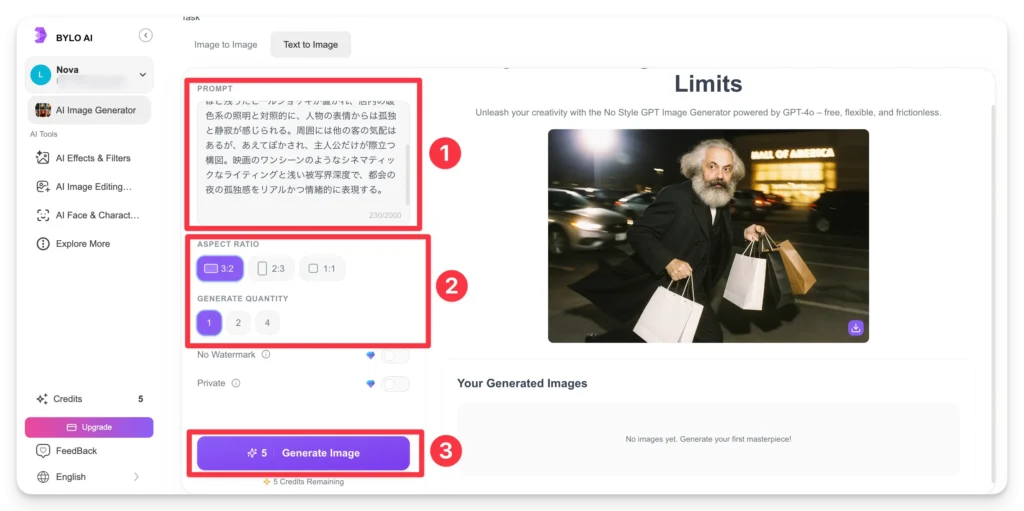
Task: Open AI Face & Character tools
Action: [x=89, y=215]
